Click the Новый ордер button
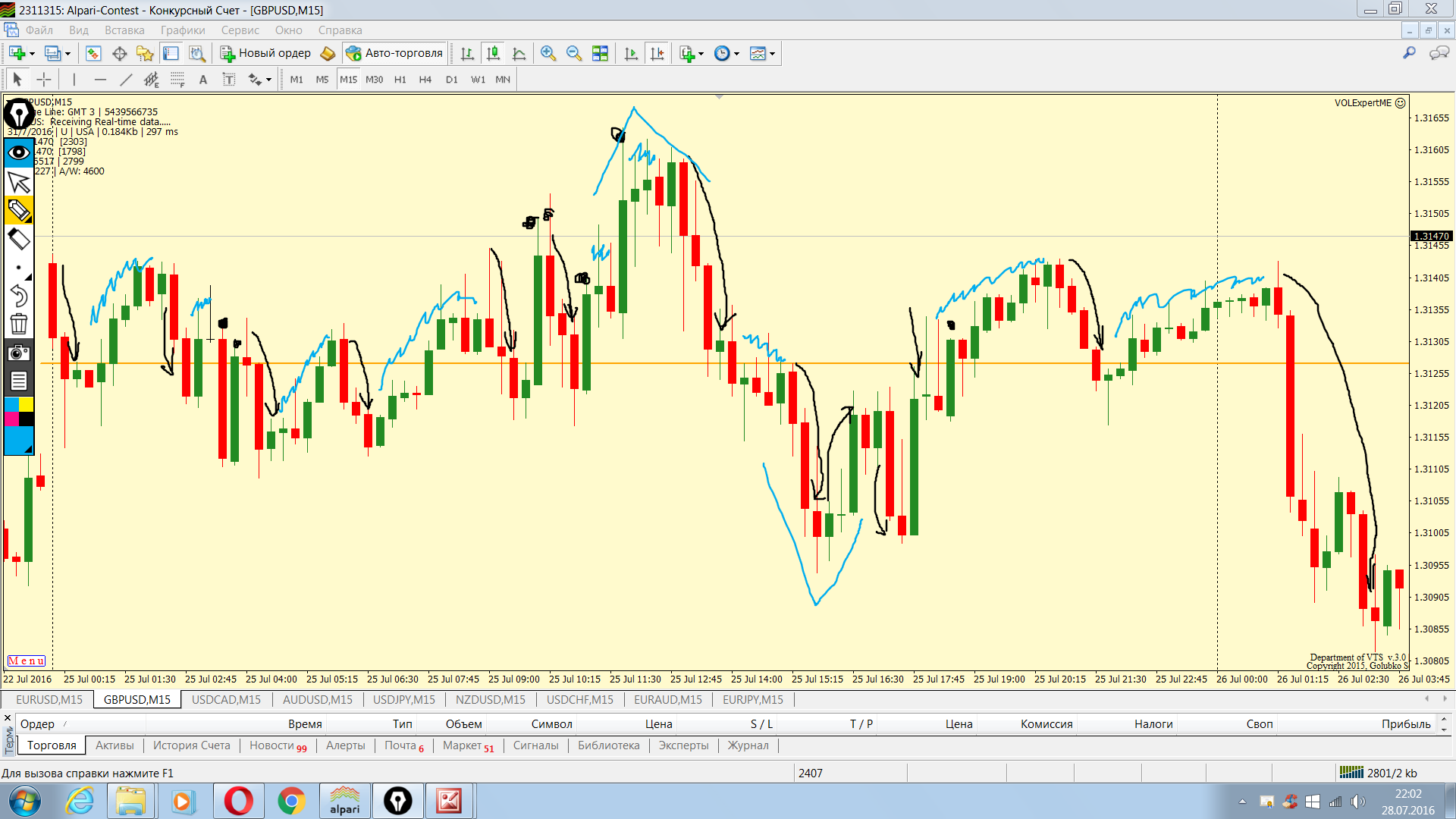 [265, 53]
